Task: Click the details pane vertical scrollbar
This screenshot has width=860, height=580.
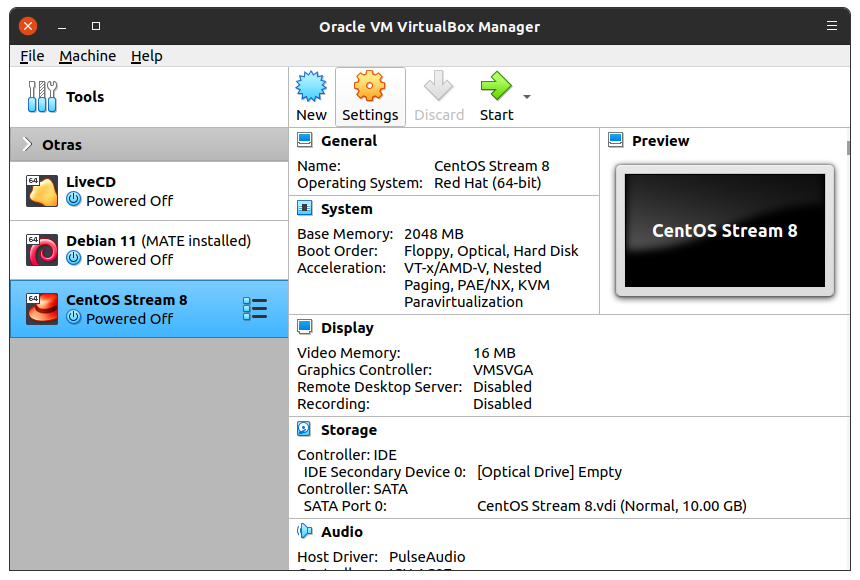Action: [x=849, y=148]
